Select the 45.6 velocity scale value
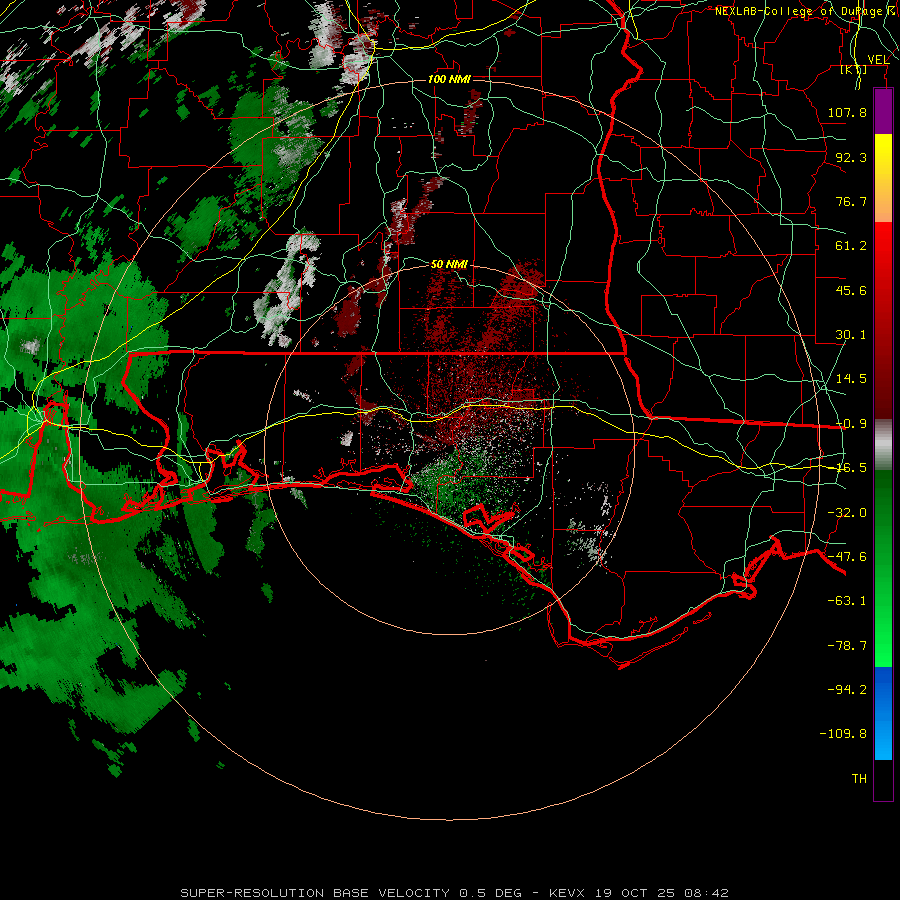 (x=851, y=290)
